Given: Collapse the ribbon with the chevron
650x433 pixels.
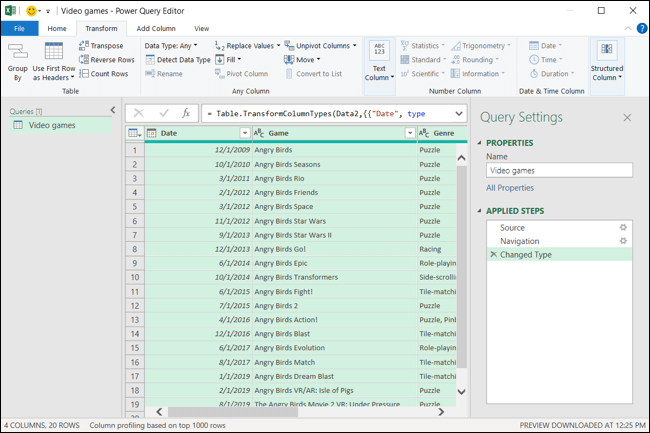Looking at the screenshot, I should coord(628,28).
